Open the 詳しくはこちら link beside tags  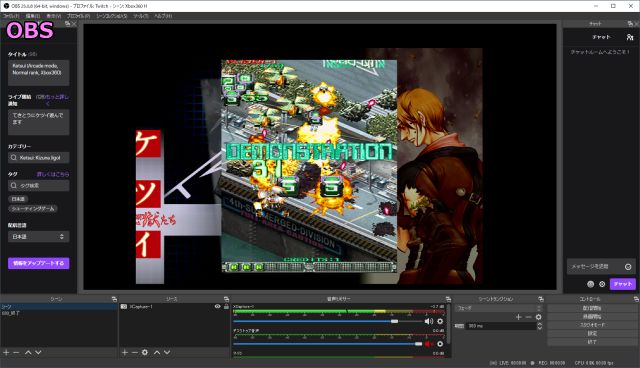pyautogui.click(x=53, y=174)
